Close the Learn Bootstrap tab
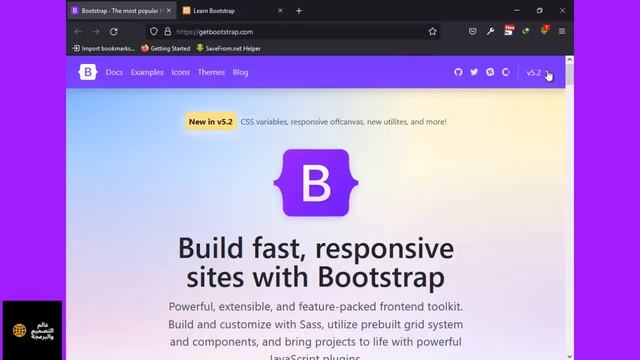Viewport: 640px width, 360px height. tap(280, 11)
